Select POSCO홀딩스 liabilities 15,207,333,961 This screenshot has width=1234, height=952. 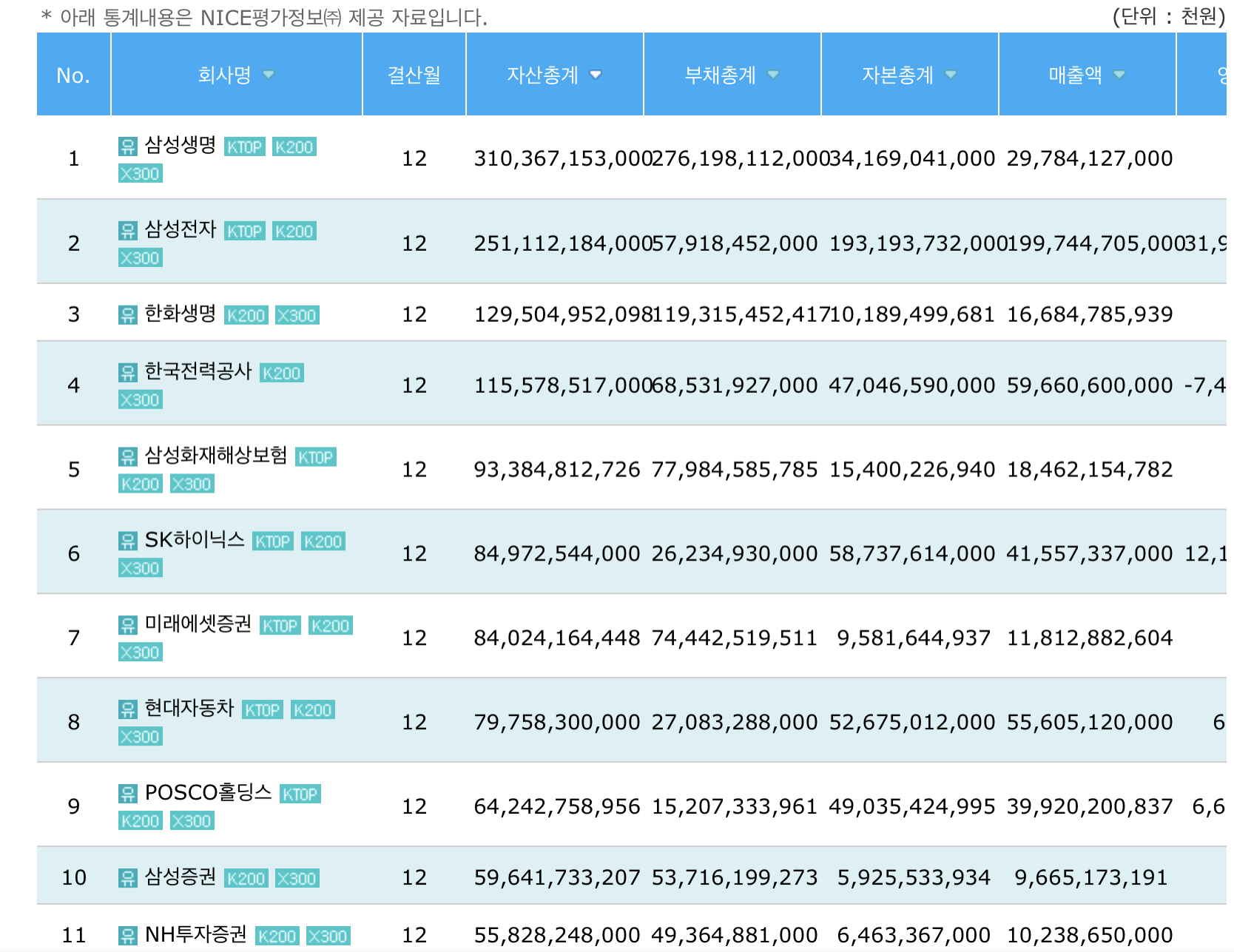pyautogui.click(x=735, y=808)
